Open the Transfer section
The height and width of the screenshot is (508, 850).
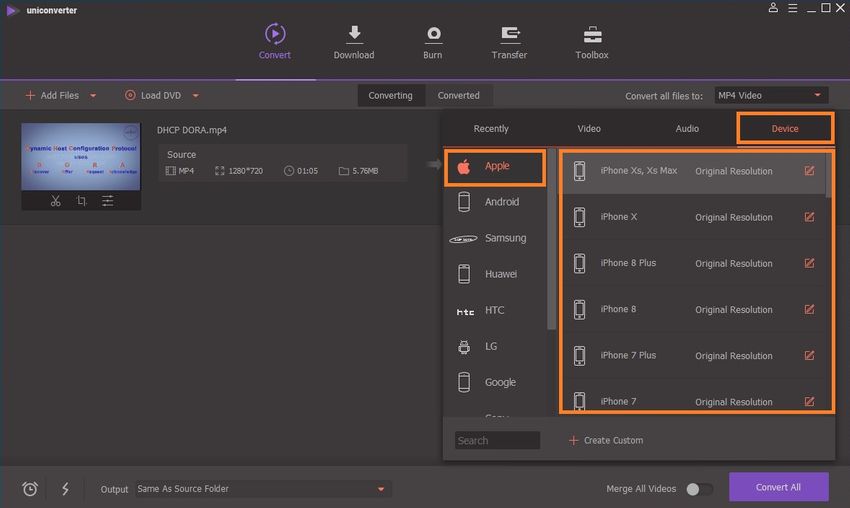pos(509,41)
